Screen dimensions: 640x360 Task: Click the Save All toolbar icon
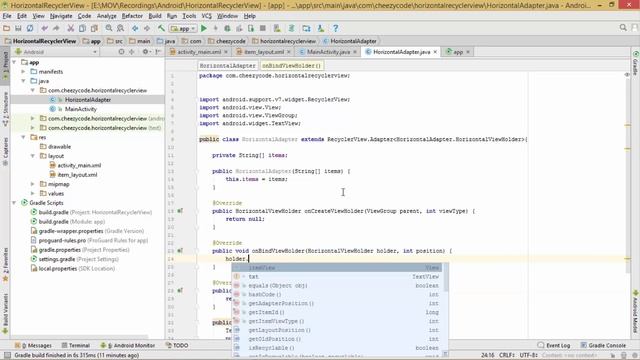coord(18,28)
